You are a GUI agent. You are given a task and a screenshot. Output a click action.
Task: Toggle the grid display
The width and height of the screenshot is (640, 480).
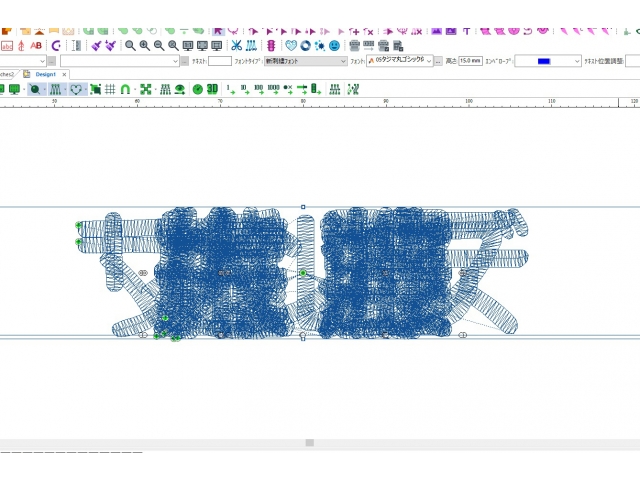[110, 89]
